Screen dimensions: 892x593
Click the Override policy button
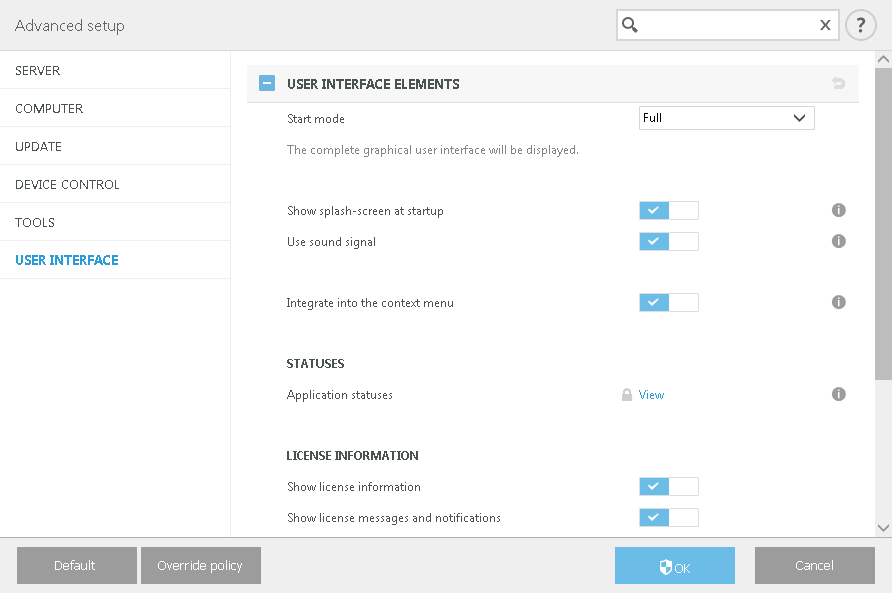(200, 565)
